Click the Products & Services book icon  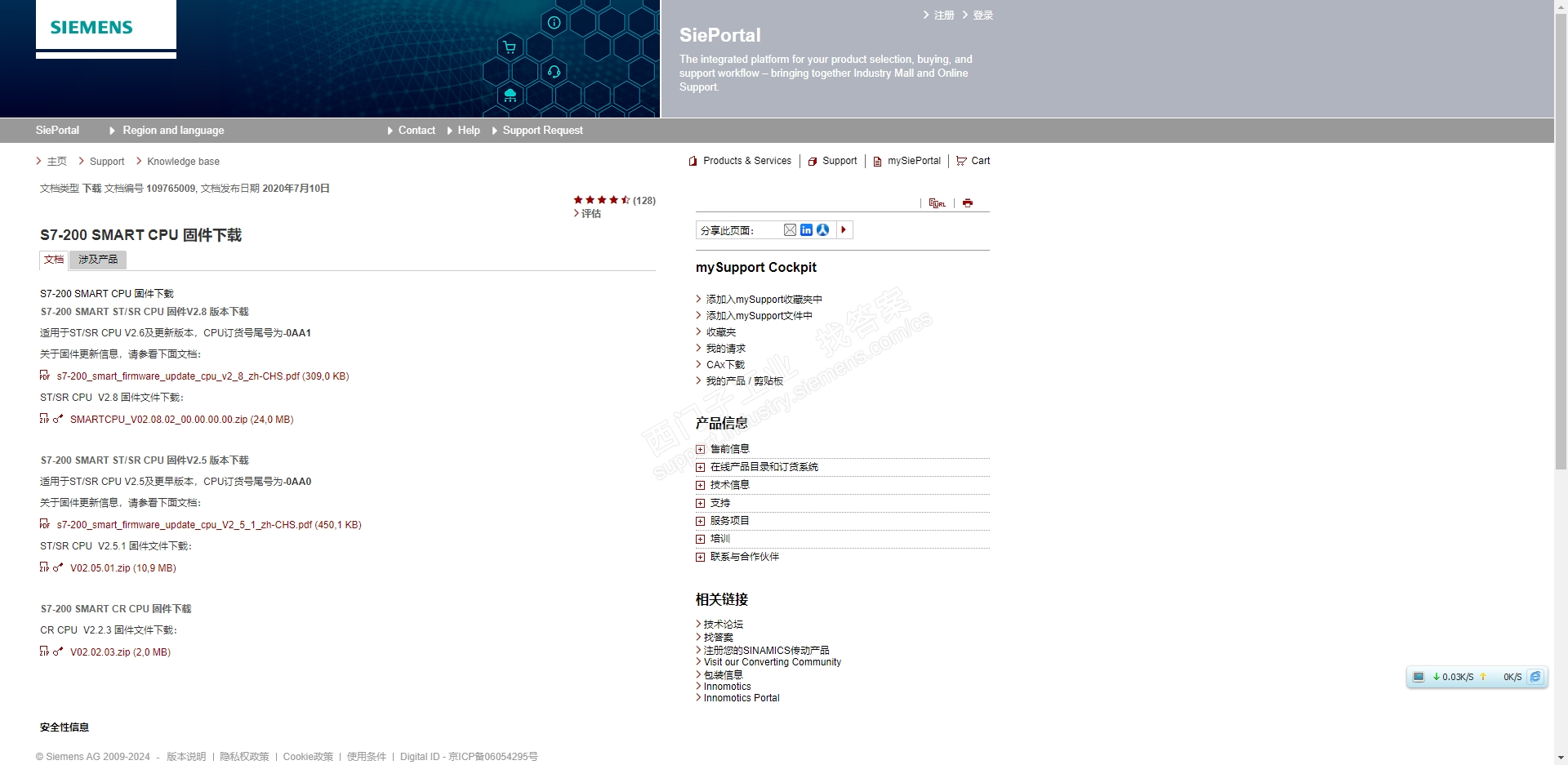click(x=693, y=161)
